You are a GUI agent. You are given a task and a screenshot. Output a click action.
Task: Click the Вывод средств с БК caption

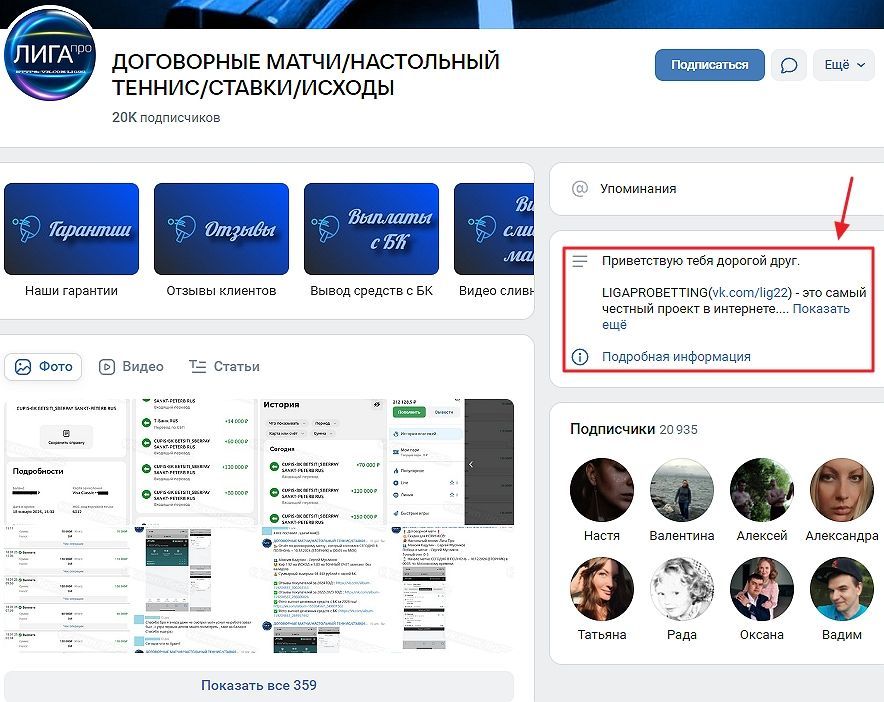coord(371,291)
